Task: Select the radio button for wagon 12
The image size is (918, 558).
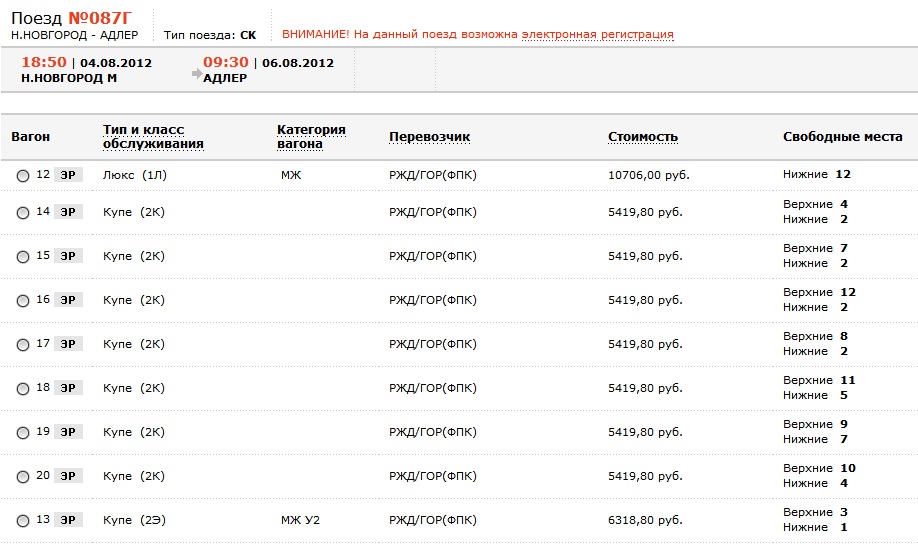Action: [23, 176]
